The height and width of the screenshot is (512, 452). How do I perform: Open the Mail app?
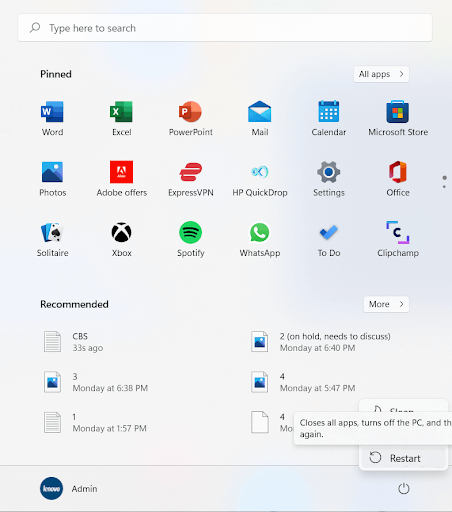click(x=260, y=118)
